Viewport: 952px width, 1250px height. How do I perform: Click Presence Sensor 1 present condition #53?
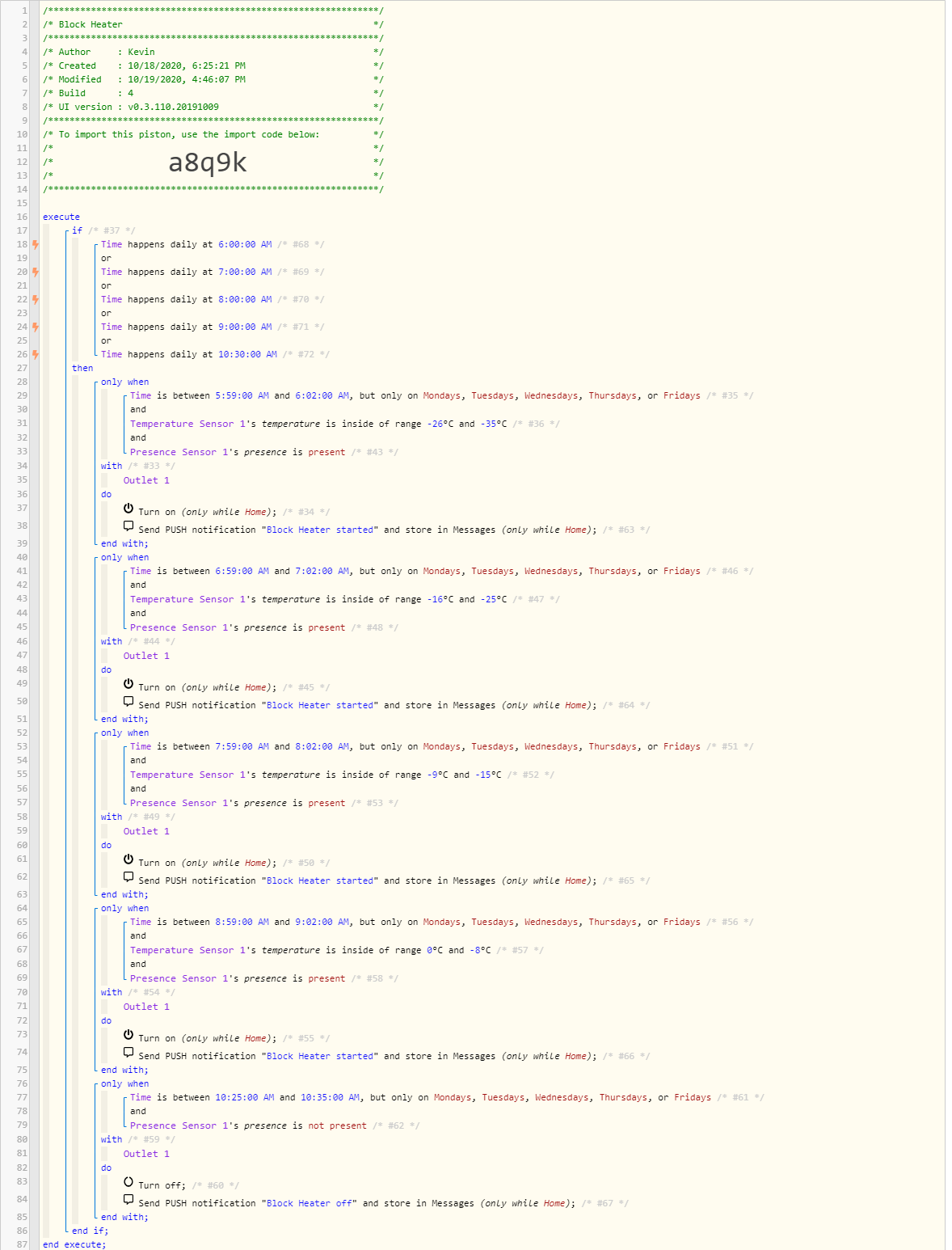click(x=264, y=803)
